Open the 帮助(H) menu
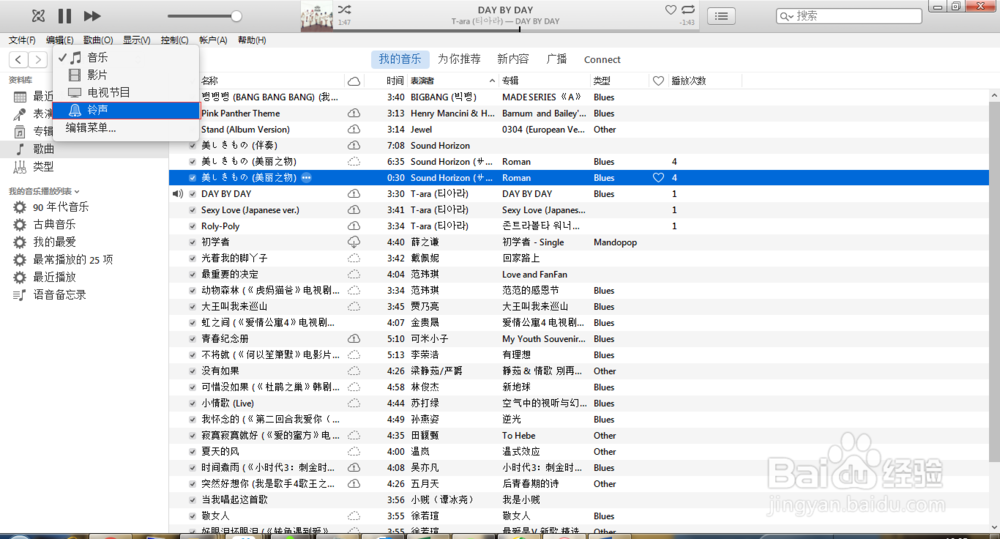 pyautogui.click(x=252, y=40)
